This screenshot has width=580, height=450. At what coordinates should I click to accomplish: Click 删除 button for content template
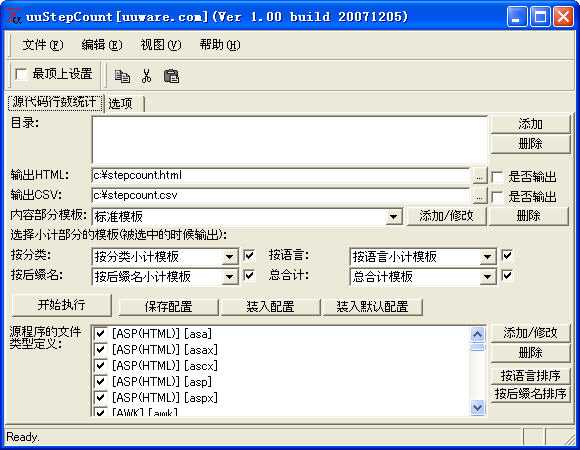pos(528,216)
